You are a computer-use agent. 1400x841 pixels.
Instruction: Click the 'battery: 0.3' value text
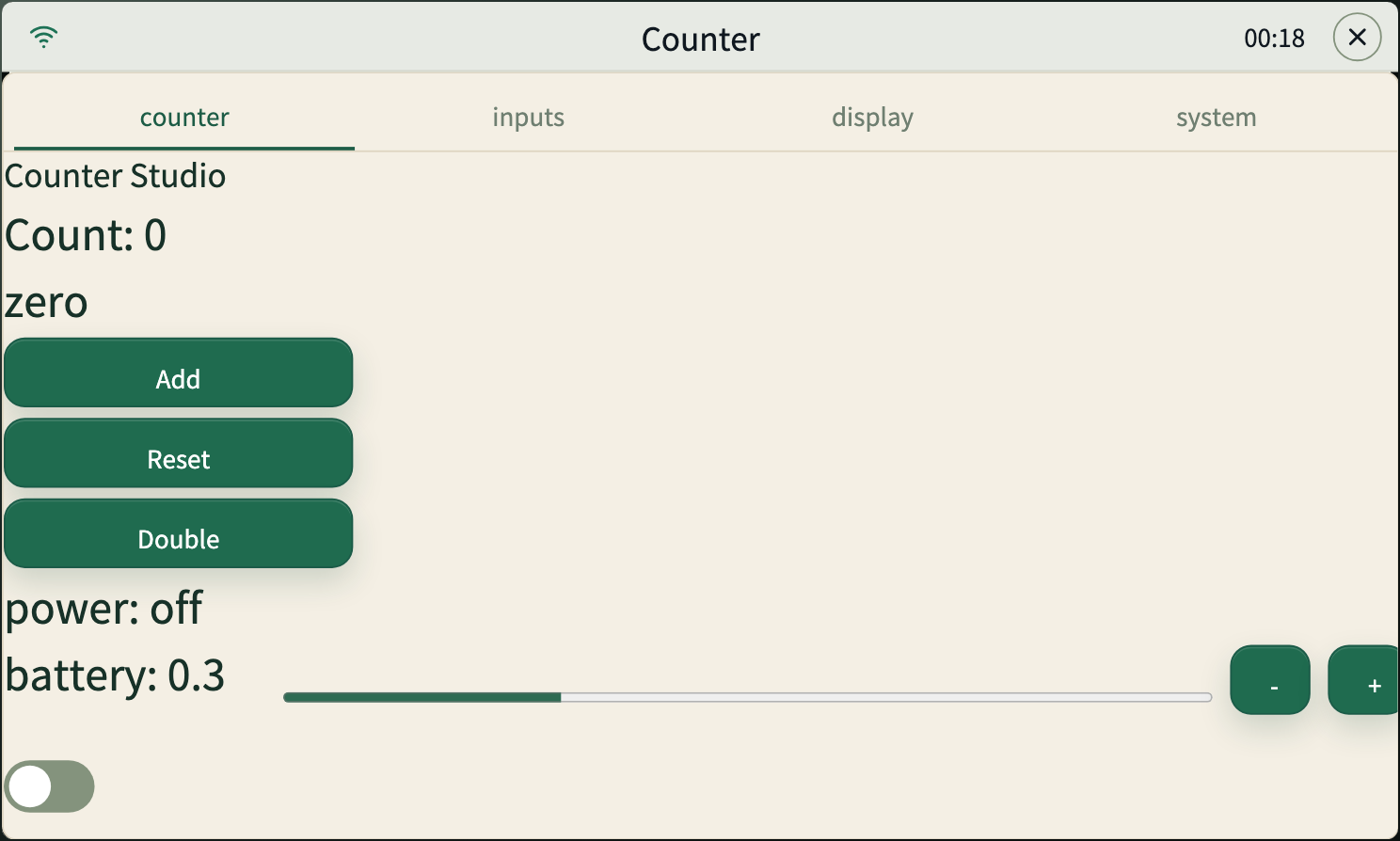(115, 675)
